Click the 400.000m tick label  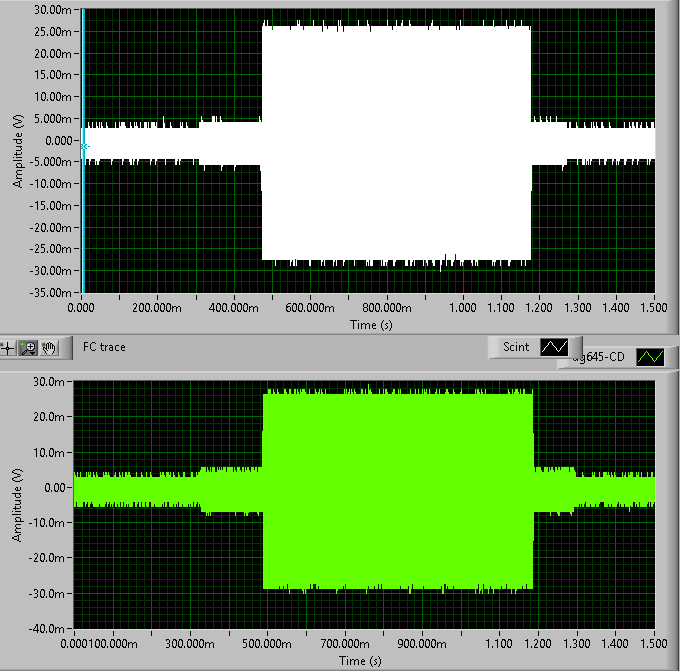[x=233, y=308]
